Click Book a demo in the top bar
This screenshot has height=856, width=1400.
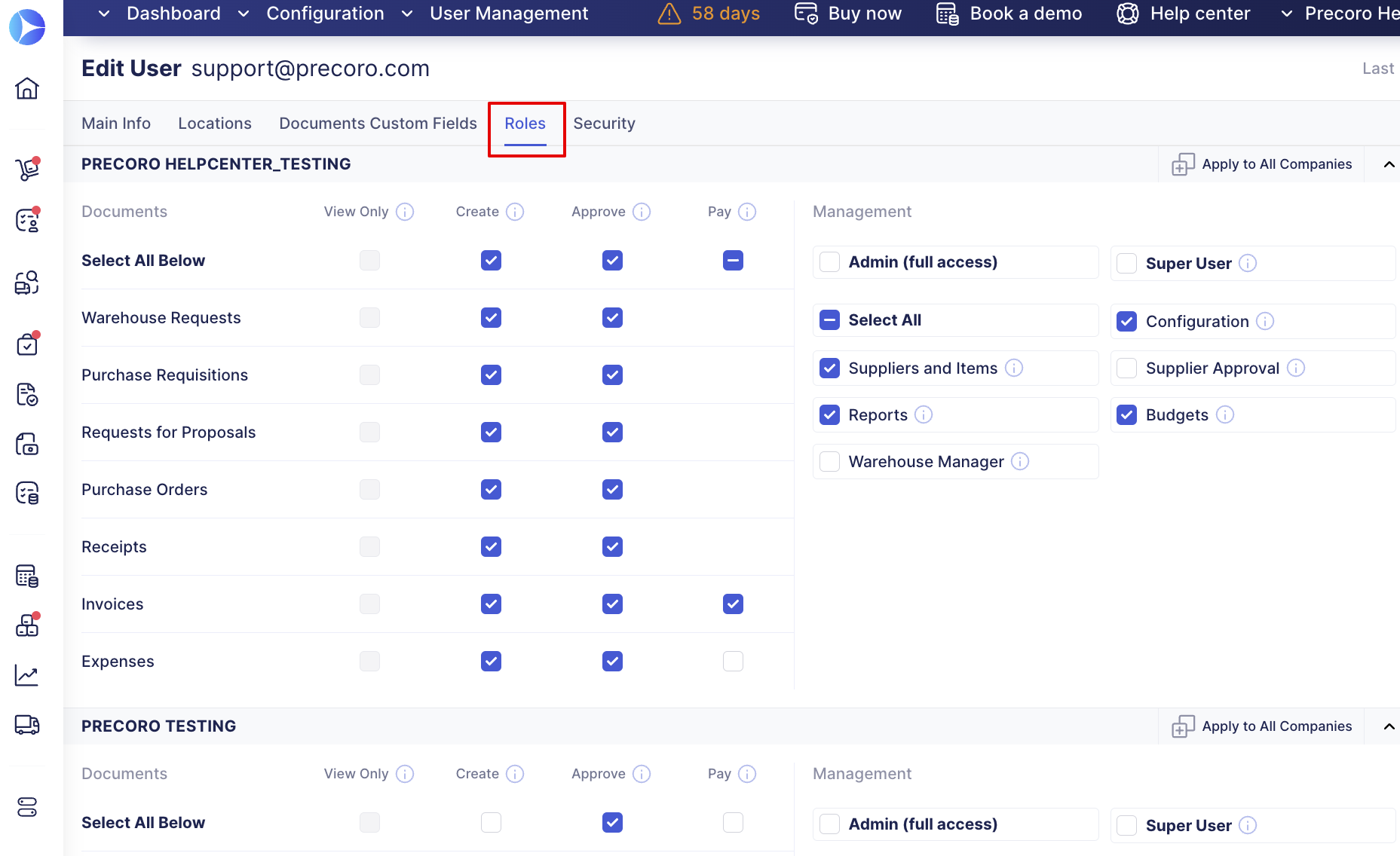point(1009,14)
